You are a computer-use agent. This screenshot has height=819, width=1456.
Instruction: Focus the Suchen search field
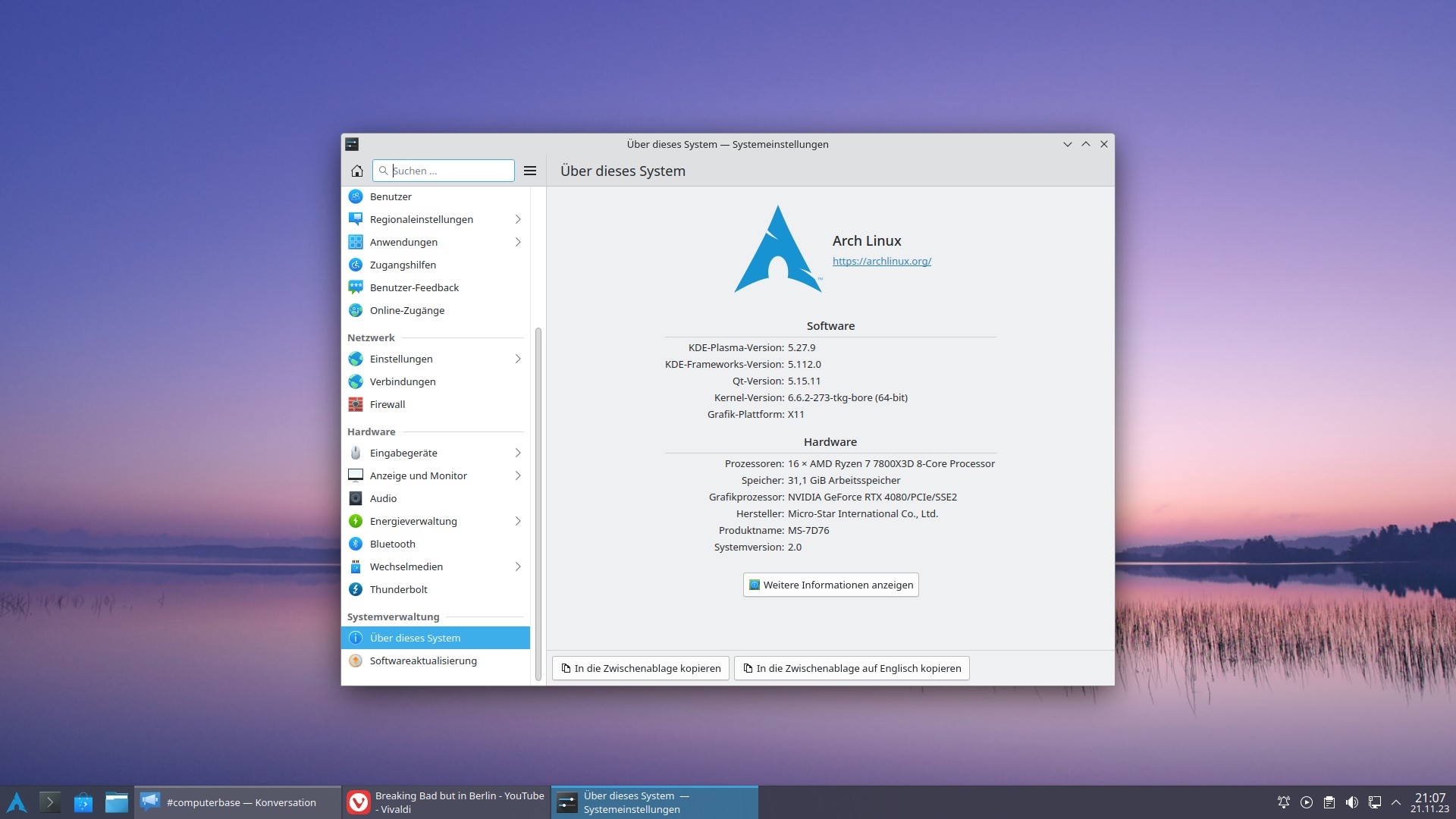(444, 171)
